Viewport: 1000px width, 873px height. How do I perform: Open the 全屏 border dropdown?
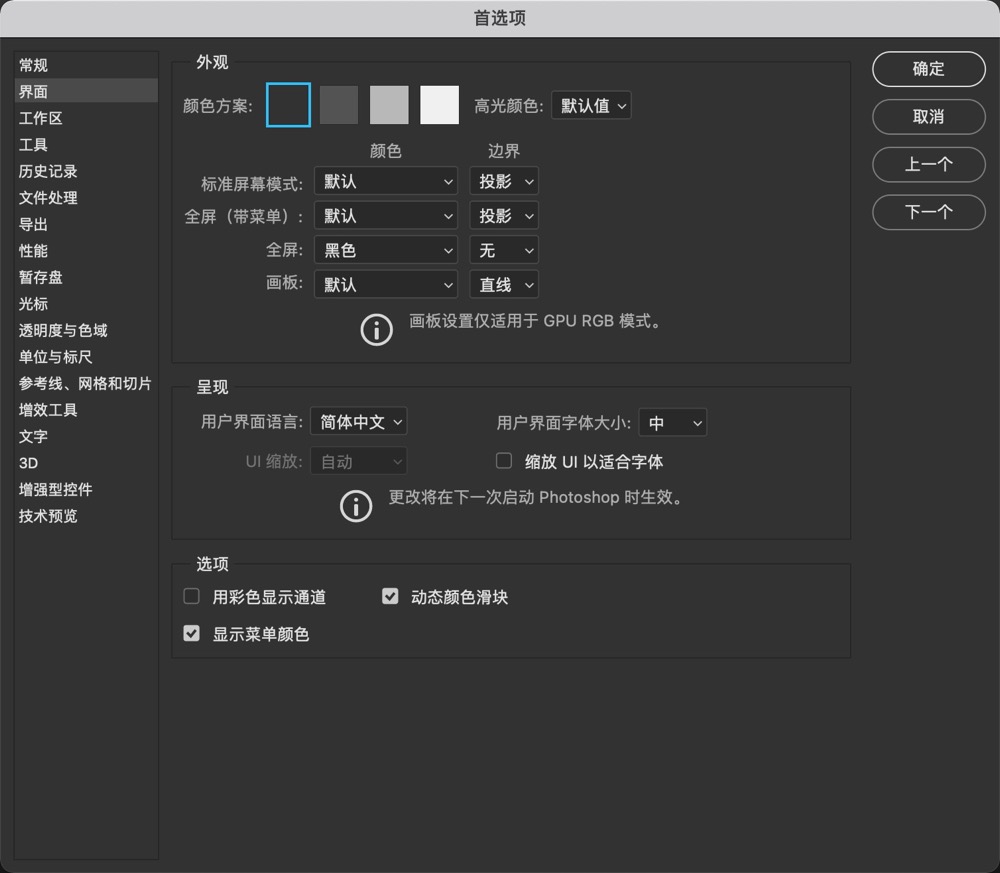point(504,250)
